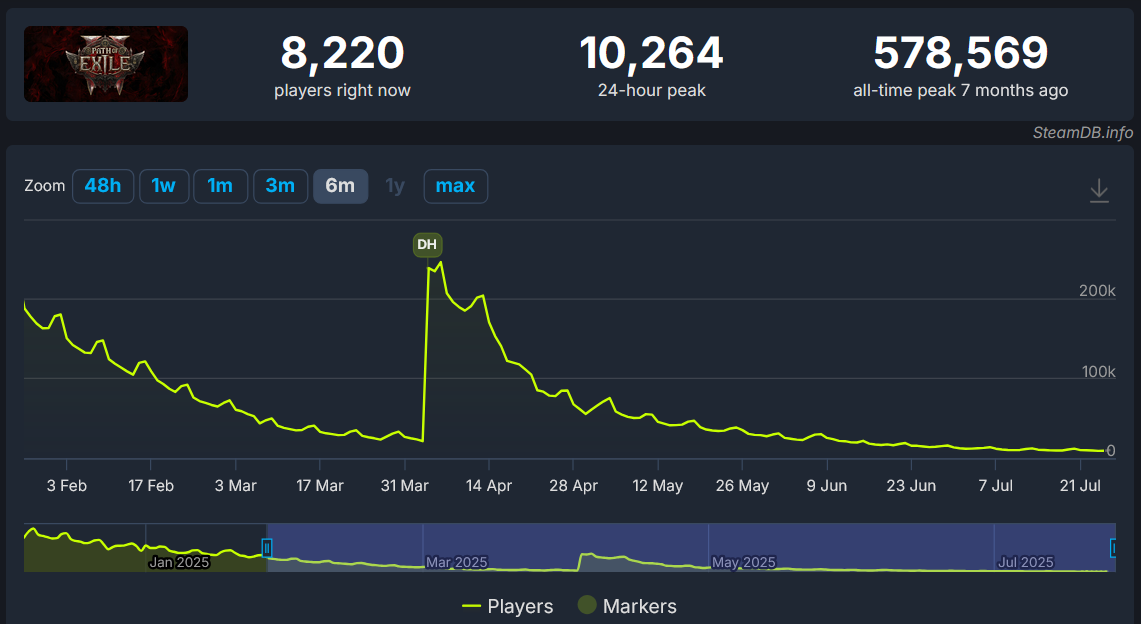Click the 578,569 all-time peak value
This screenshot has width=1141, height=624.
[x=961, y=53]
